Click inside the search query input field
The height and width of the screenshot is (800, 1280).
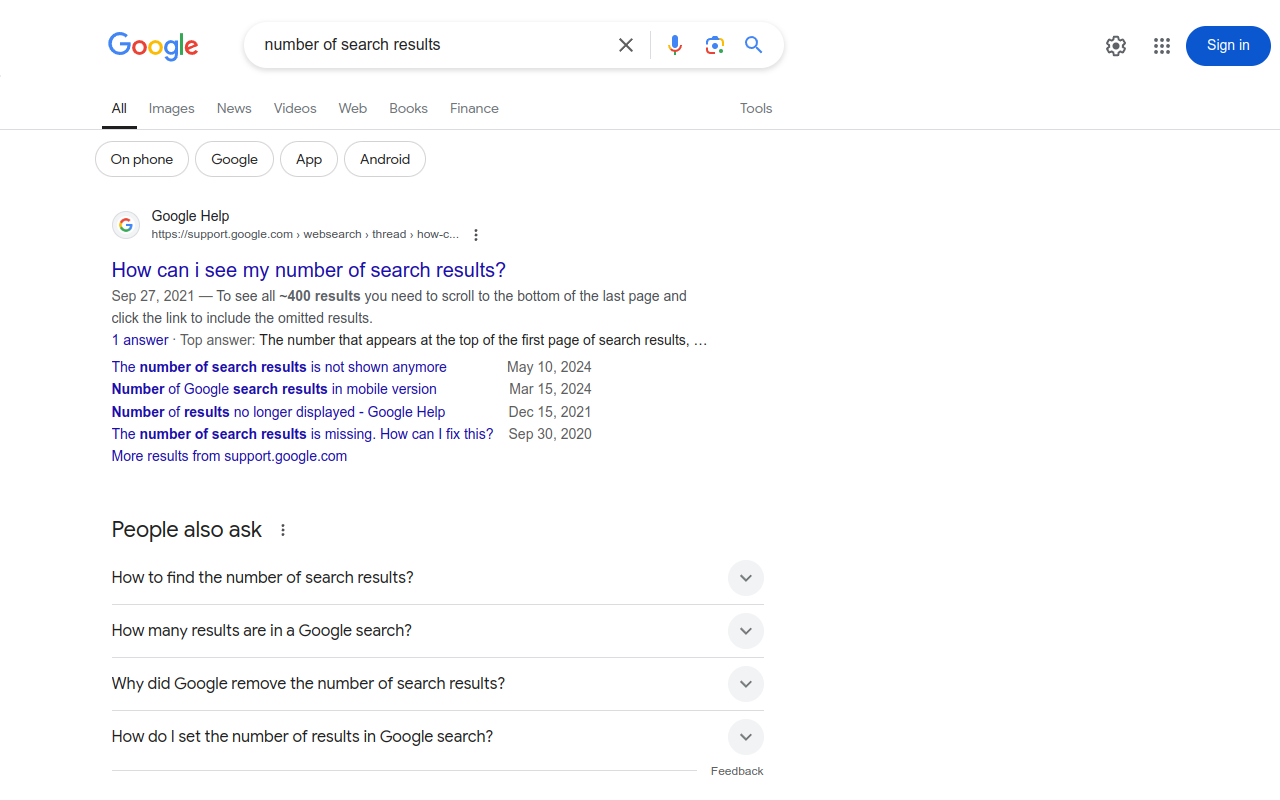pyautogui.click(x=430, y=45)
